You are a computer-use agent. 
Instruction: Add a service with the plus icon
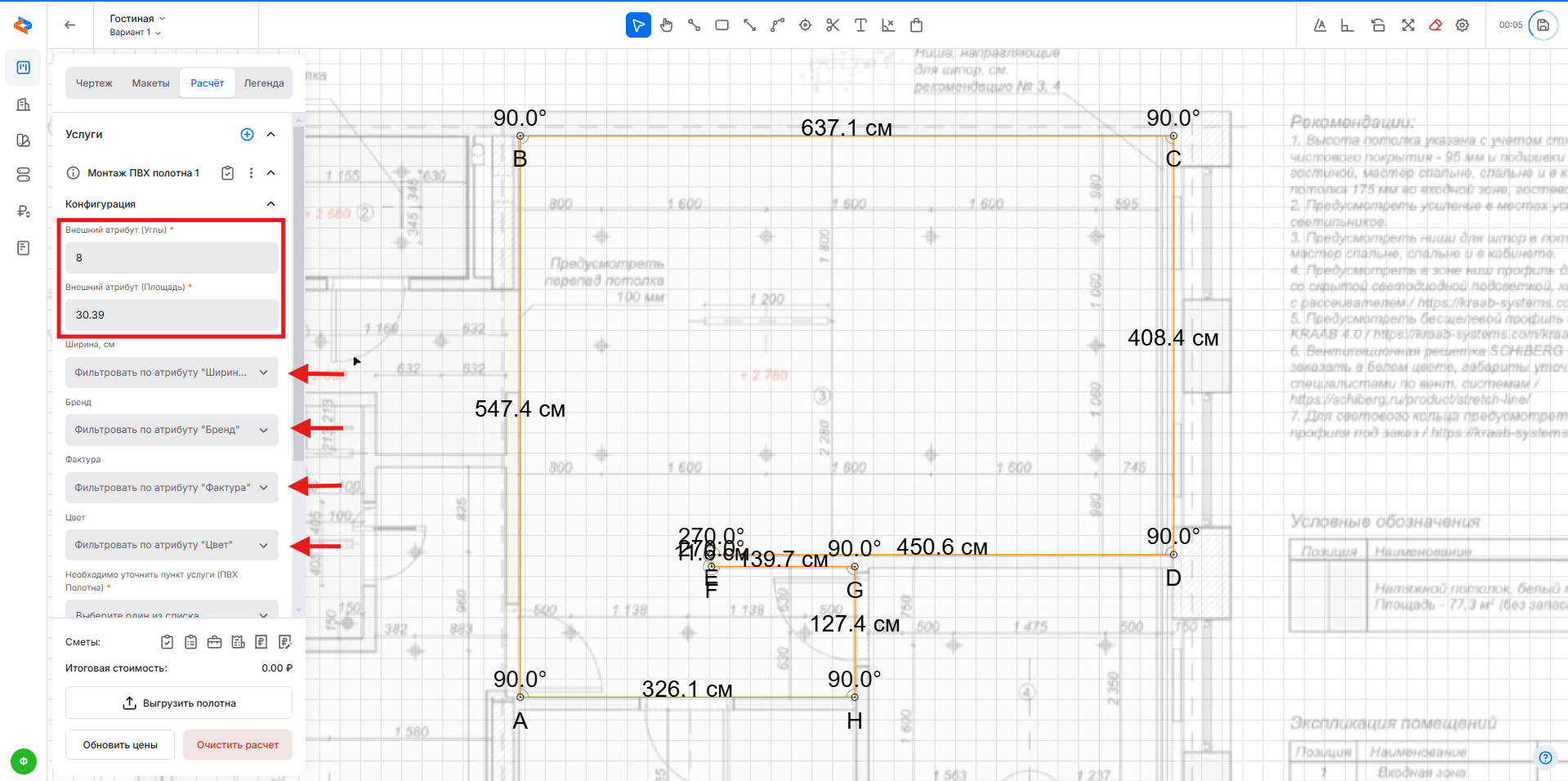(247, 135)
